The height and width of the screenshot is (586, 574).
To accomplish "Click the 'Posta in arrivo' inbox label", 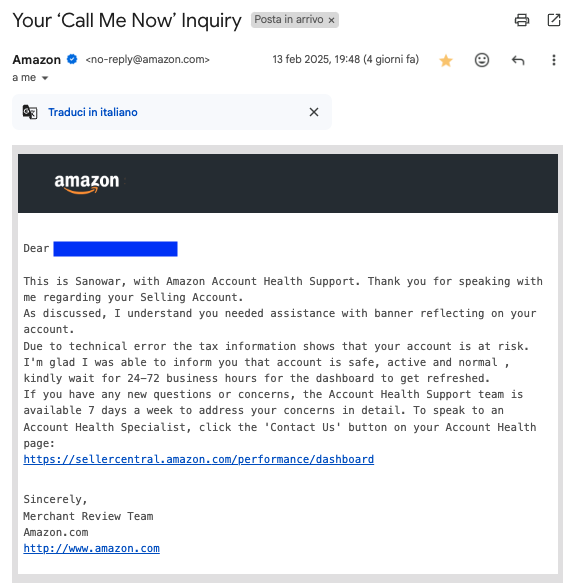I will (x=288, y=20).
